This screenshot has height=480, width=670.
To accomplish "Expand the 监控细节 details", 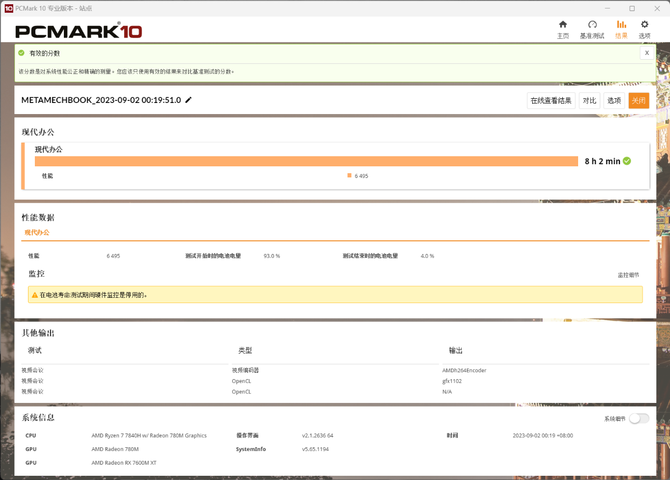I will [628, 275].
